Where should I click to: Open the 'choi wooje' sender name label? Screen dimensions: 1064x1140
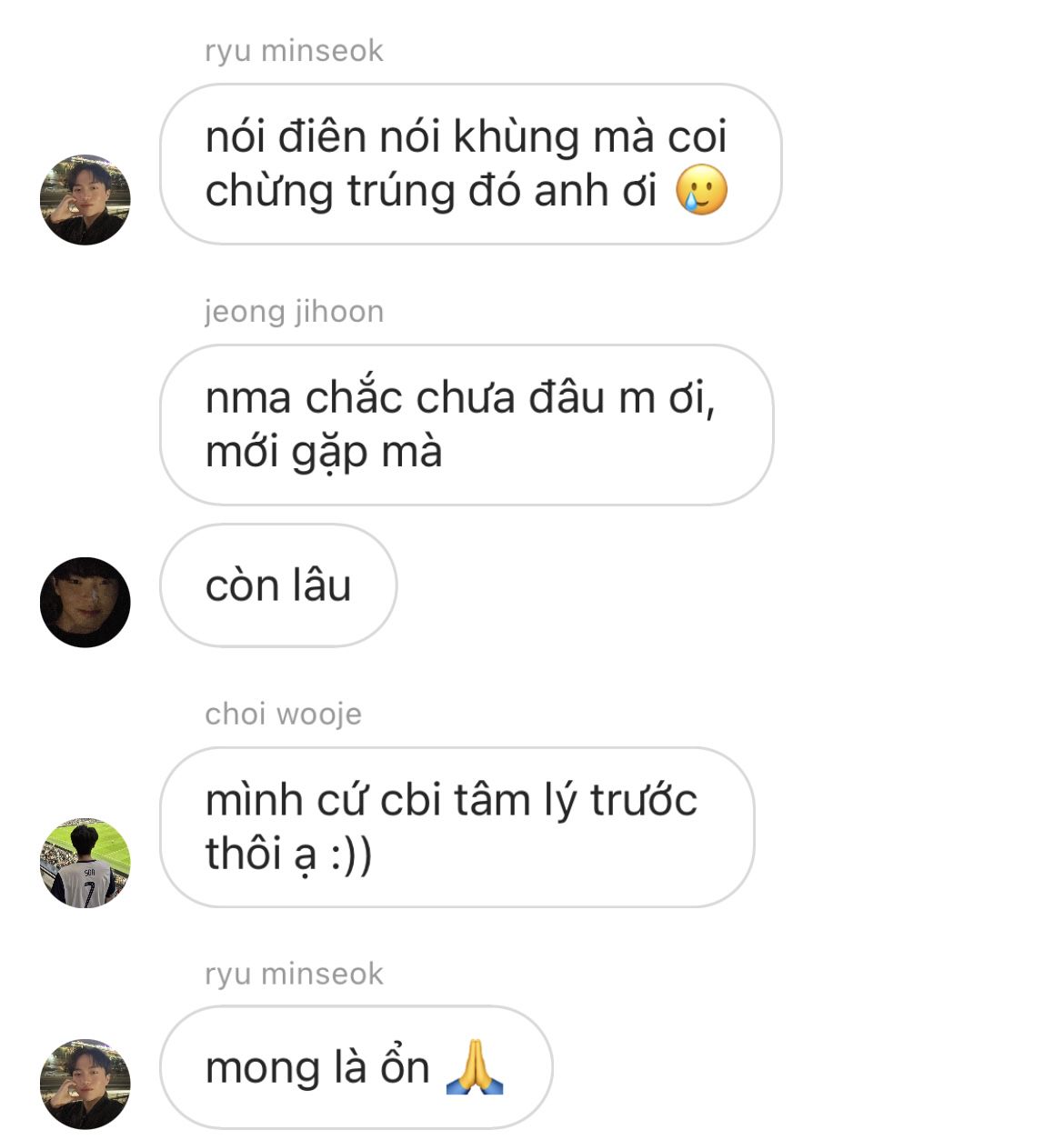pos(283,715)
